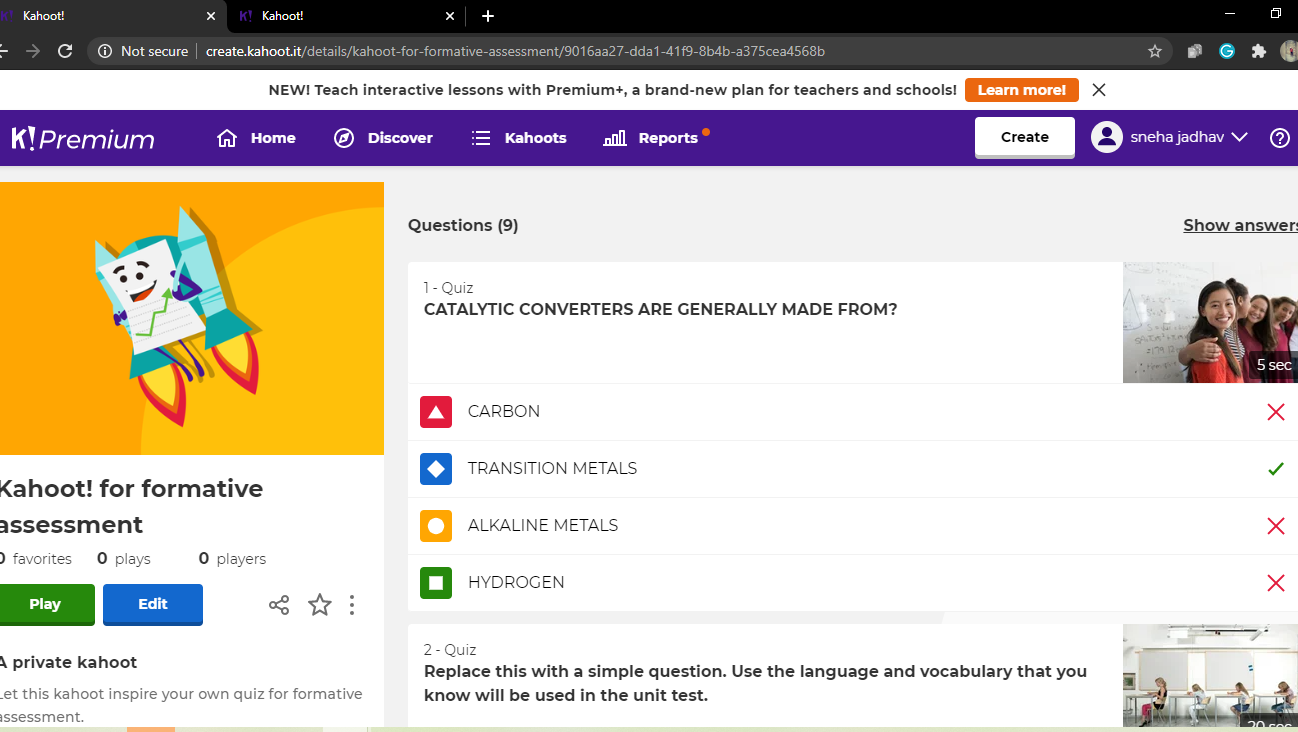
Task: Select the Home navigation icon
Action: point(227,137)
